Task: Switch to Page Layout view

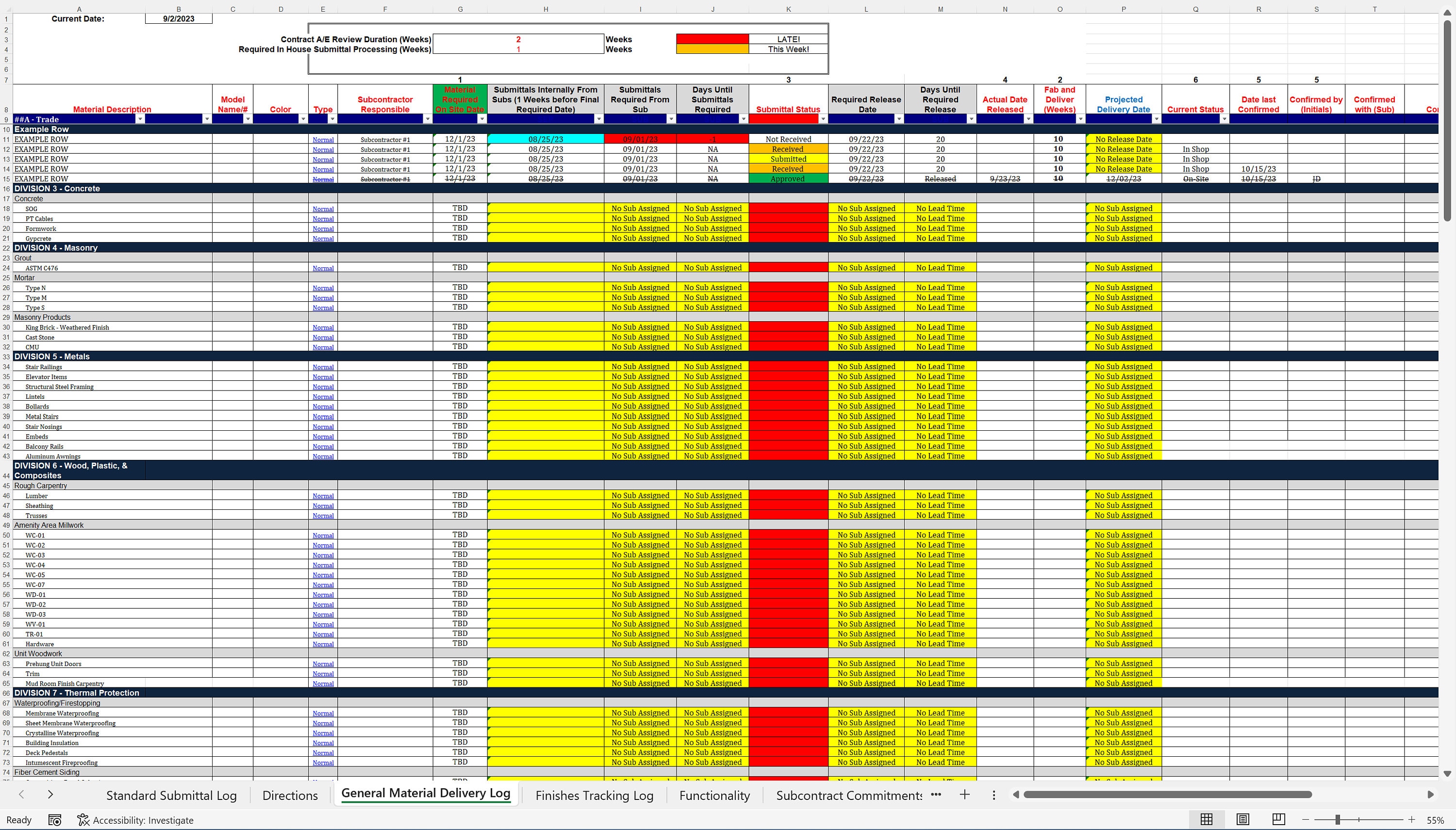Action: point(1243,820)
